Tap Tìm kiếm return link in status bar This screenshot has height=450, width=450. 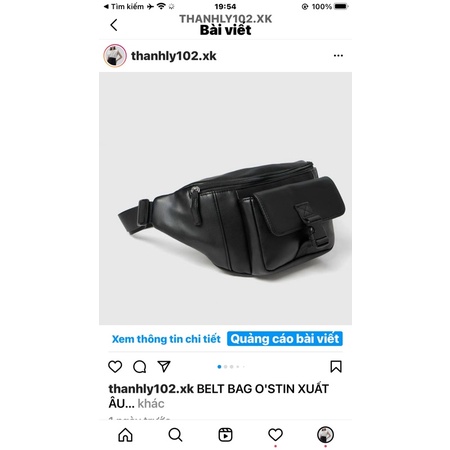[124, 7]
